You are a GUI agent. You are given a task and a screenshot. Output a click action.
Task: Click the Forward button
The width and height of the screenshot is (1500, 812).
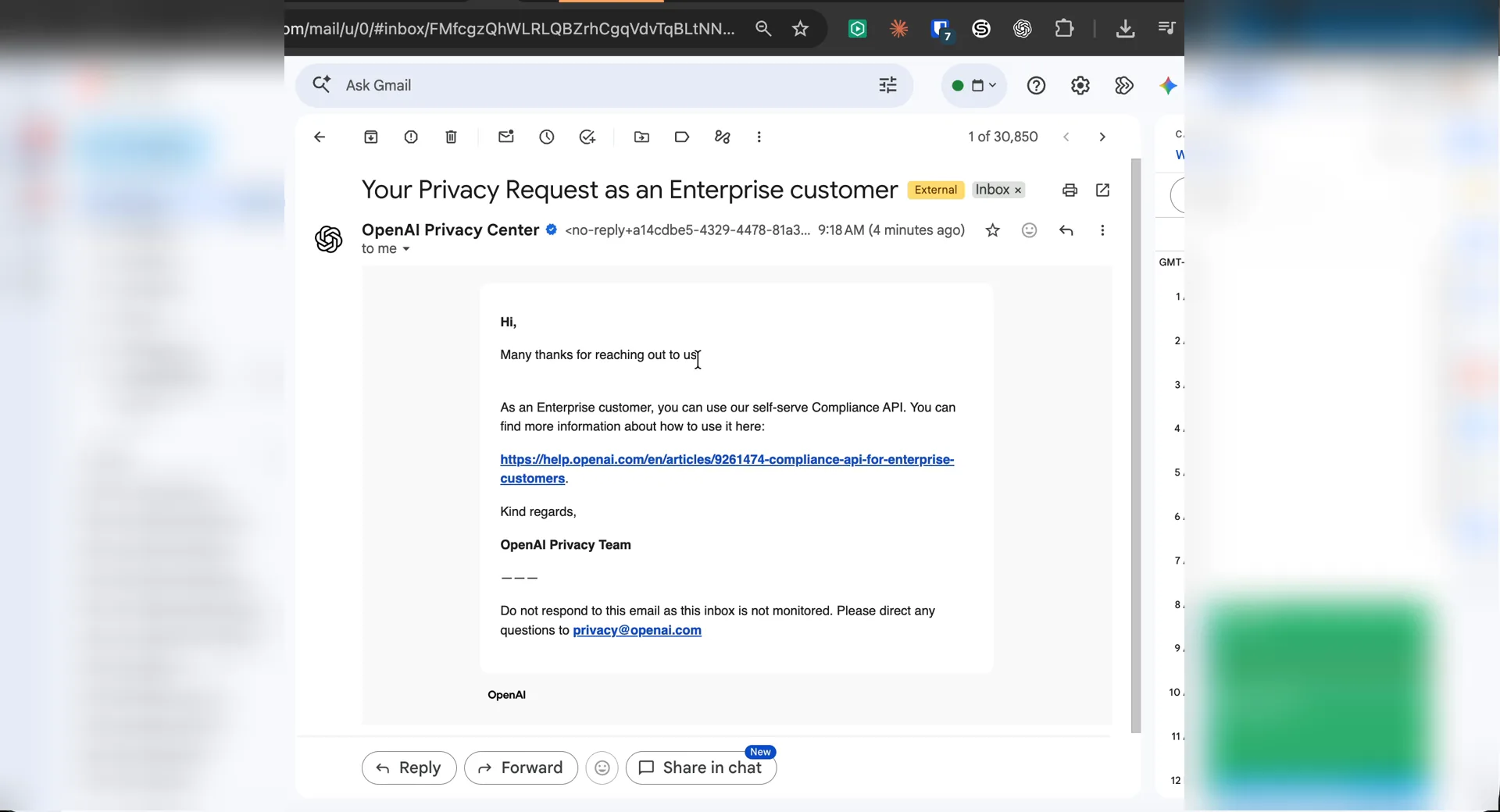pos(521,768)
